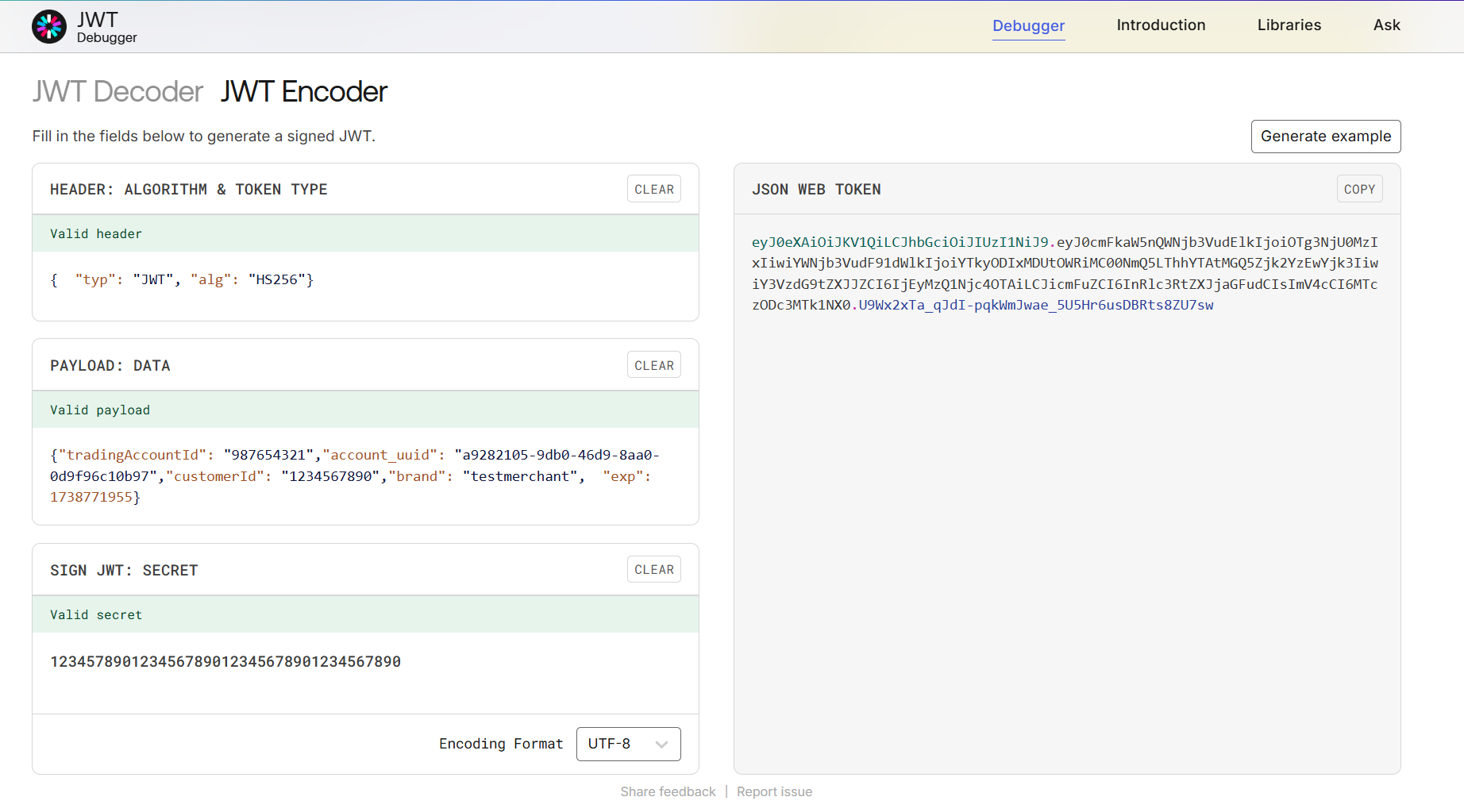1464x812 pixels.
Task: Select the JWT Encoder tab
Action: 303,92
